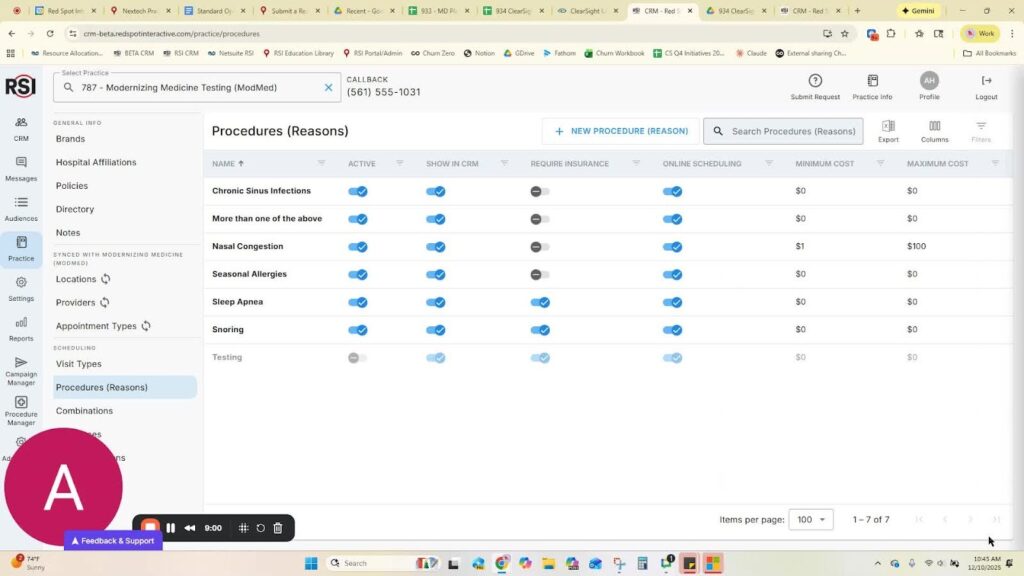Toggle Active for Chronic Sinus Infections
Screen dimensions: 1024x576
[x=357, y=191]
